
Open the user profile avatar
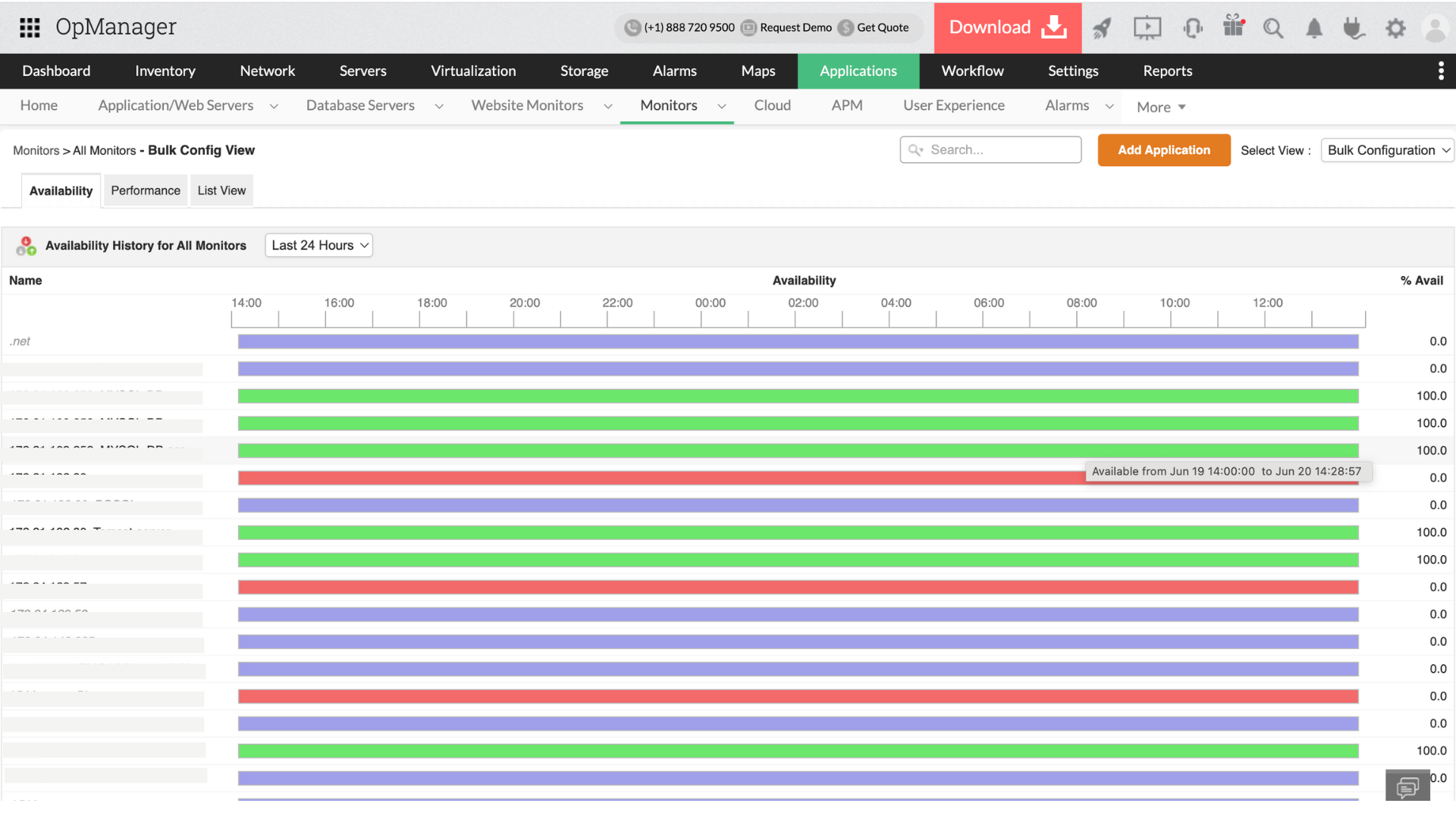pyautogui.click(x=1435, y=28)
